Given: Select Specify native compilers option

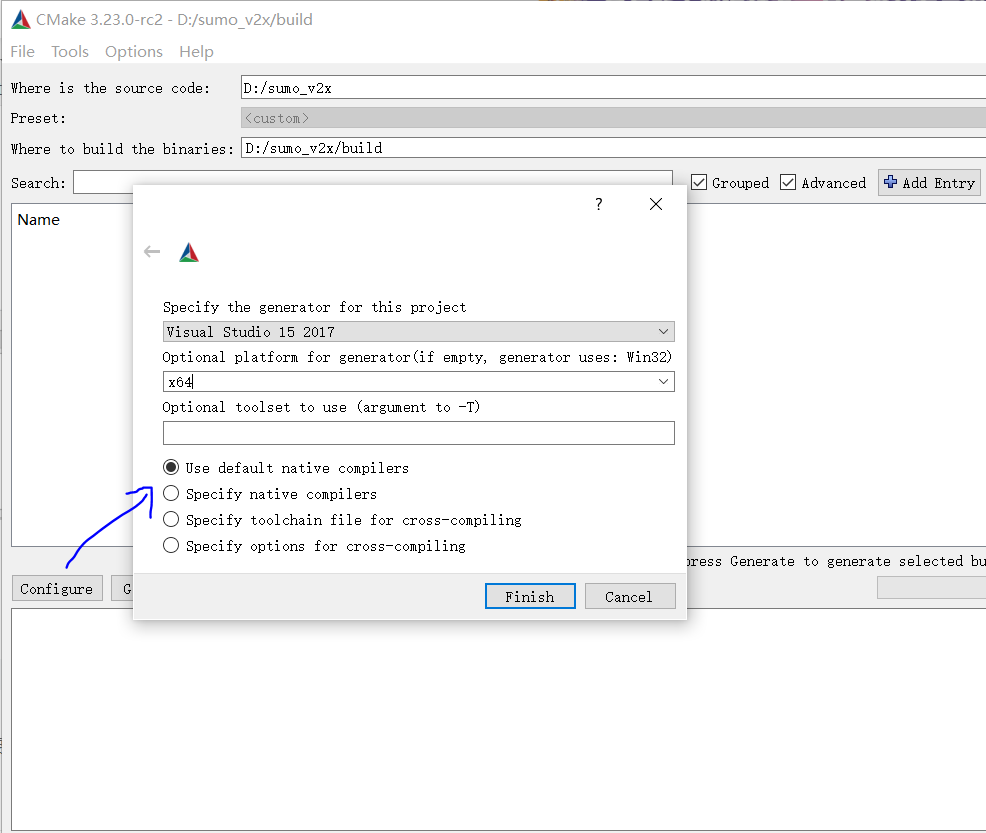Looking at the screenshot, I should (x=171, y=494).
